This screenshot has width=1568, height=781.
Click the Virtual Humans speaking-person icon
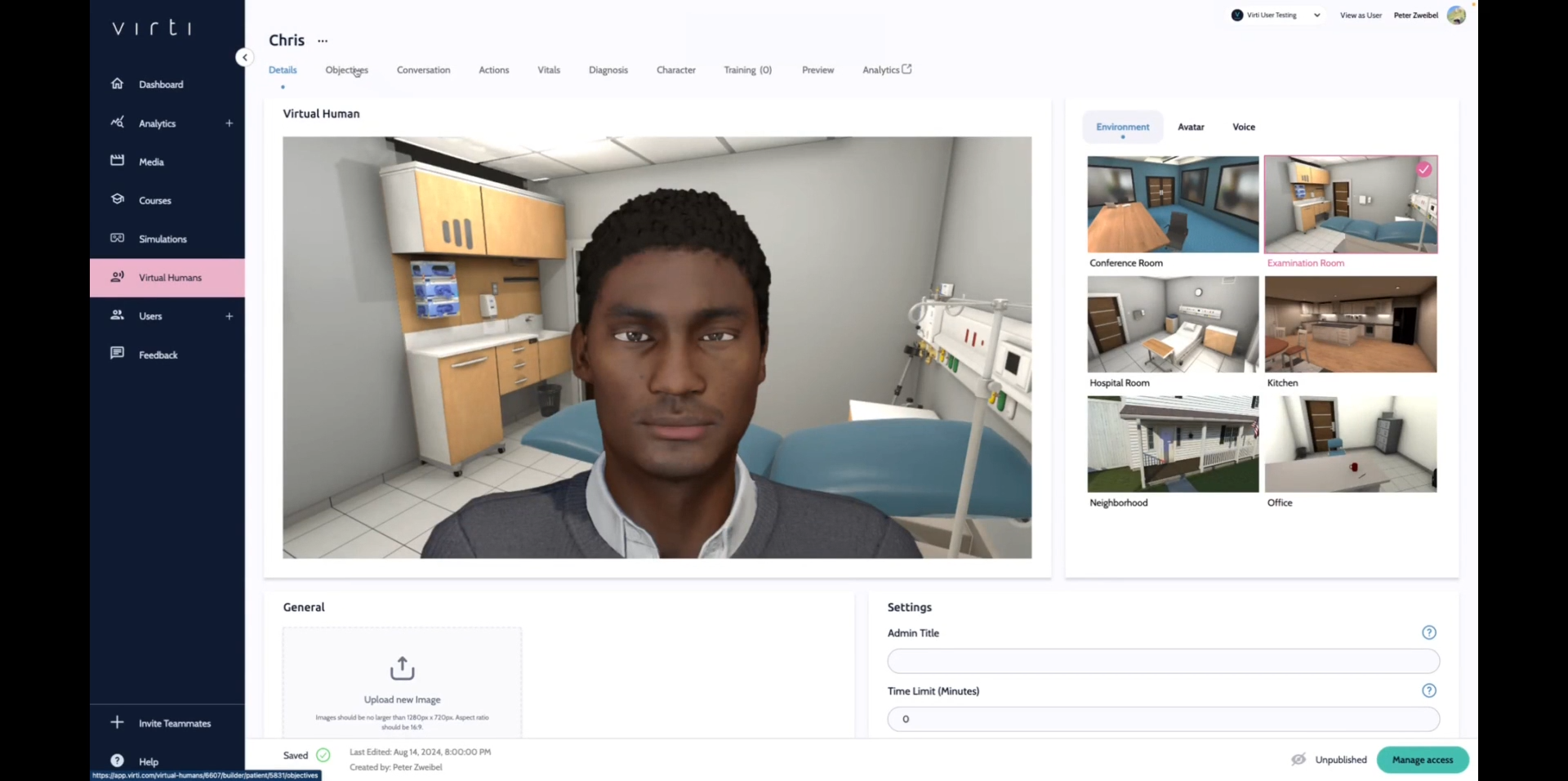click(118, 277)
